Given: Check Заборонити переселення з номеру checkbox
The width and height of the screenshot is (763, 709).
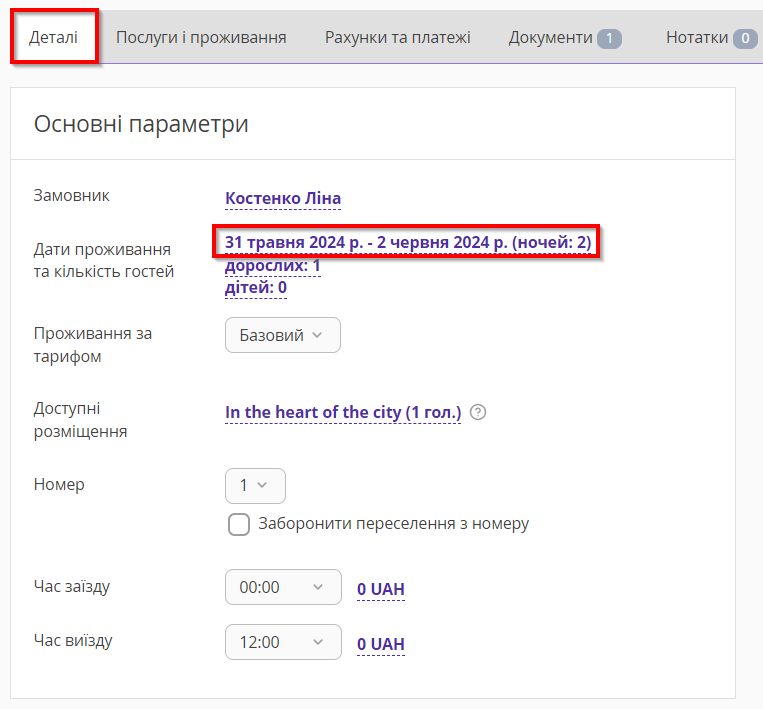Looking at the screenshot, I should (239, 525).
